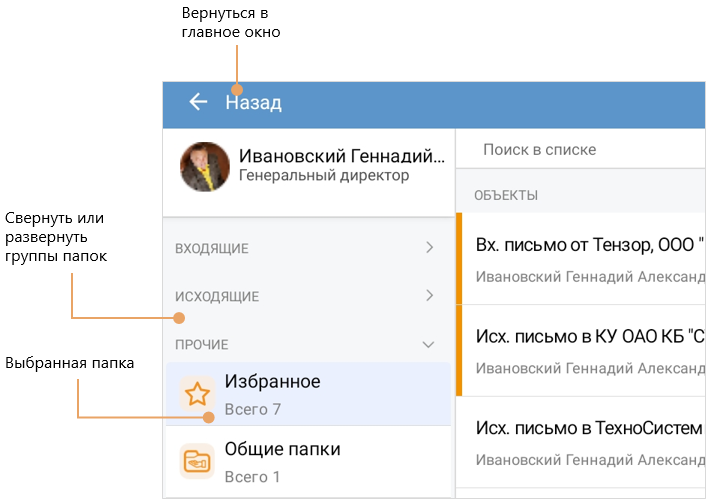Select user name Ивановский Геннадий
The width and height of the screenshot is (710, 503).
tap(341, 156)
